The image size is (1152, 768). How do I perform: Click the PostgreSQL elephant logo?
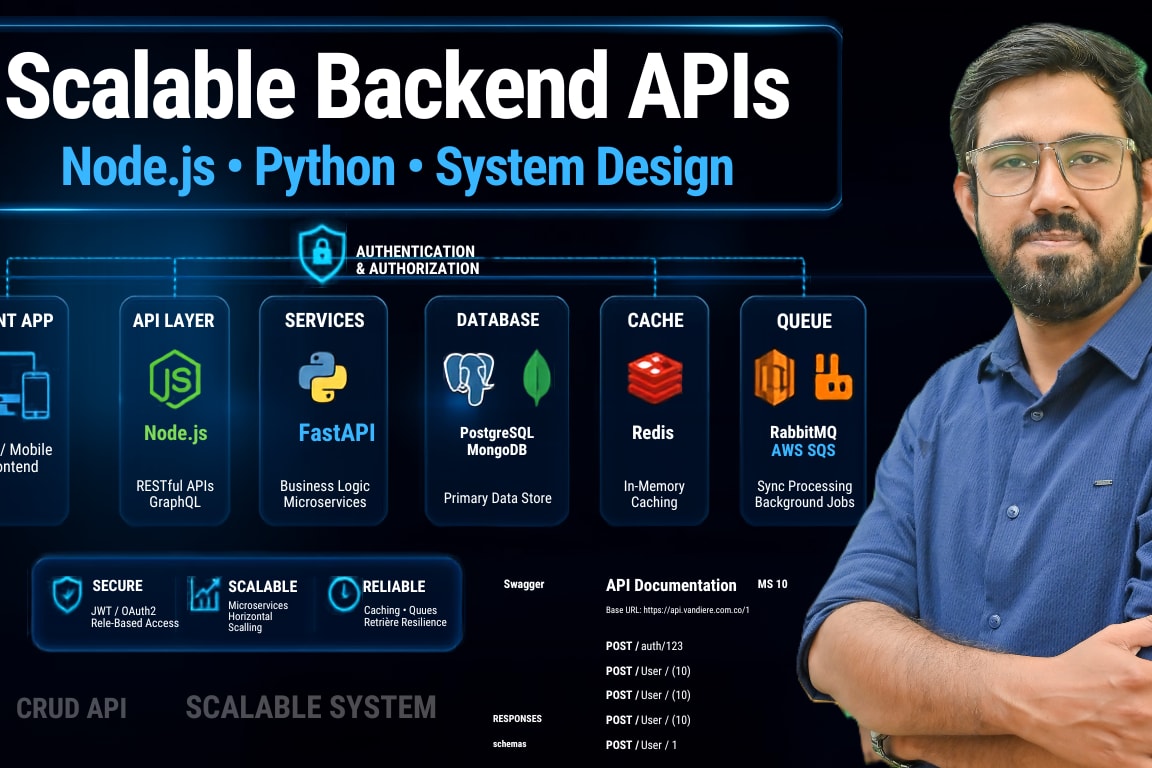469,378
